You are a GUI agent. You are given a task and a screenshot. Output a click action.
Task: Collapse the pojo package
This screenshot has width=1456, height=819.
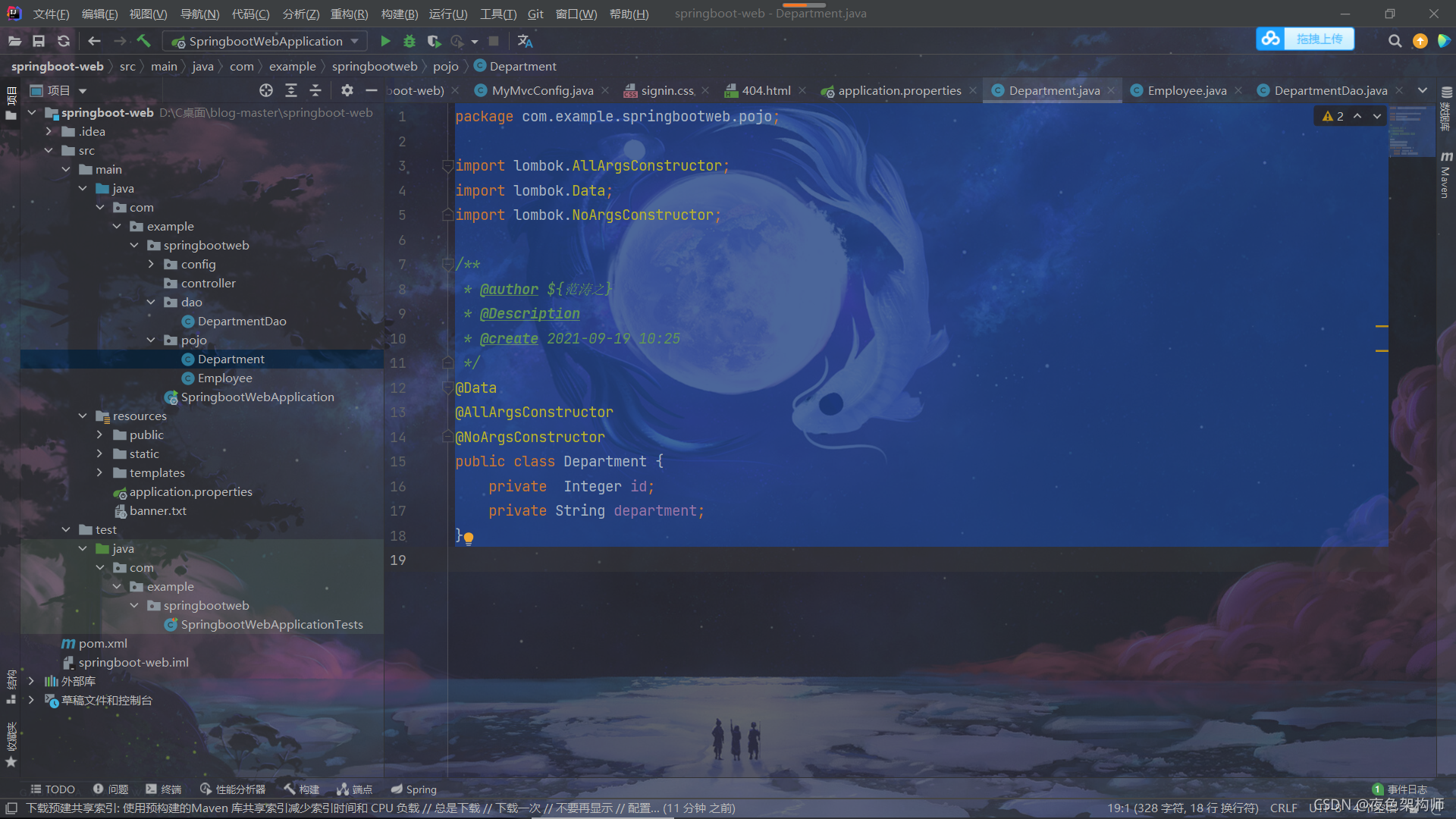coord(151,340)
